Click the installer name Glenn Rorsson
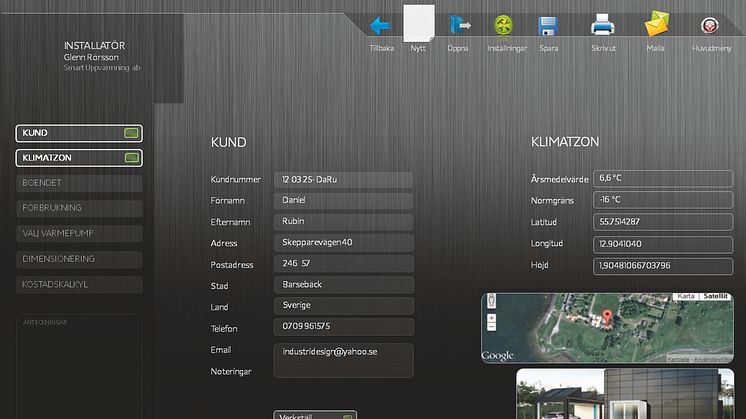Screen dimensions: 746x419 [x=91, y=58]
